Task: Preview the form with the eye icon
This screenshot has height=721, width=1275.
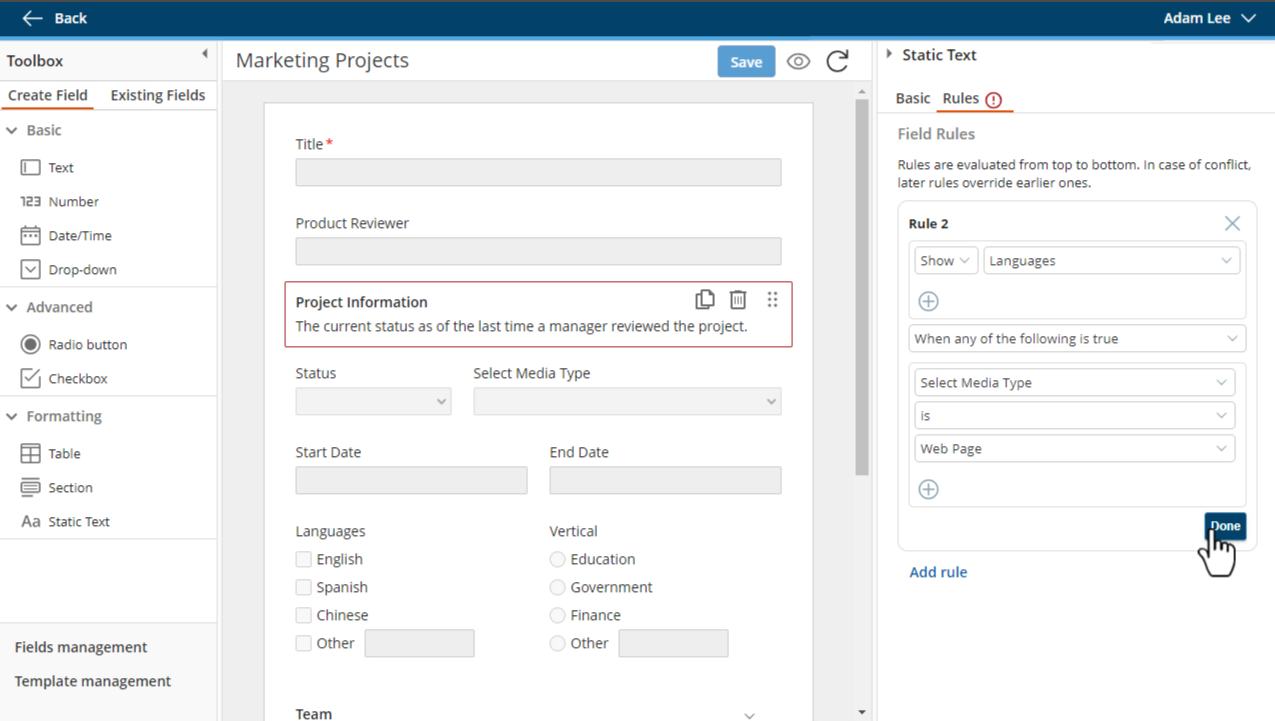Action: pyautogui.click(x=798, y=62)
